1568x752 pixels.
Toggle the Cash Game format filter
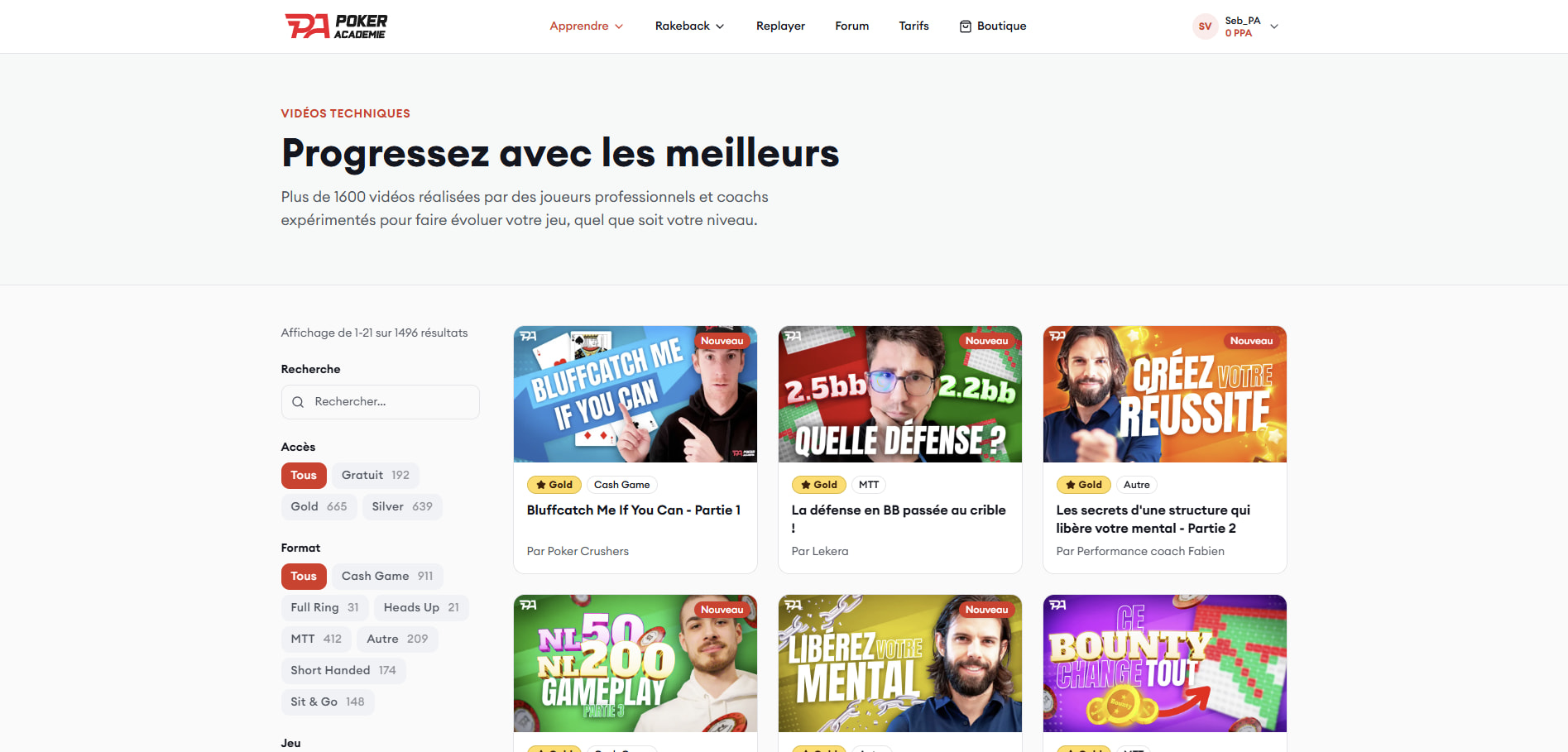tap(387, 577)
